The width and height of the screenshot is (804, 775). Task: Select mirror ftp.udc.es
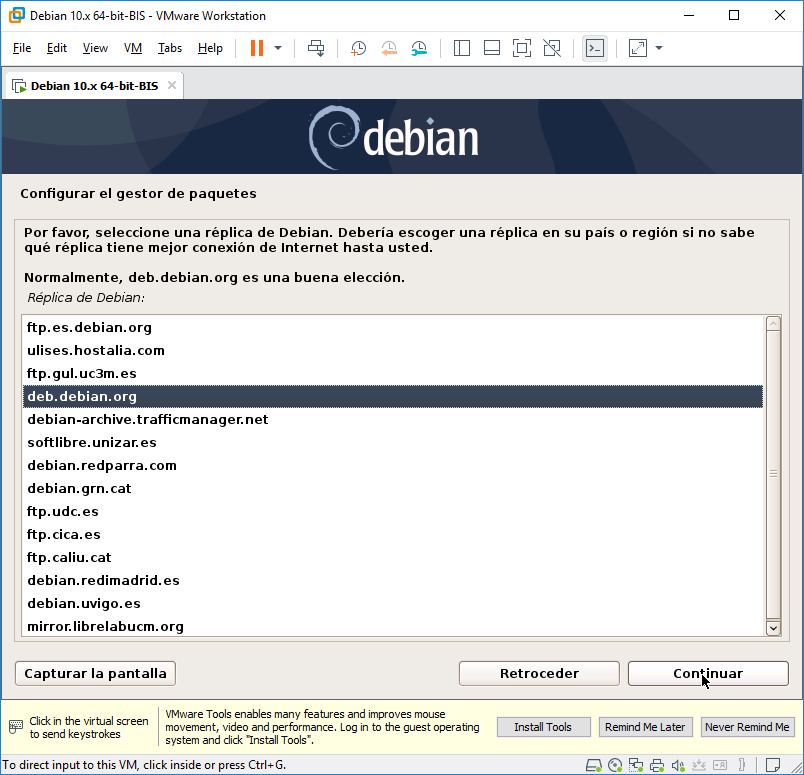click(x=393, y=511)
